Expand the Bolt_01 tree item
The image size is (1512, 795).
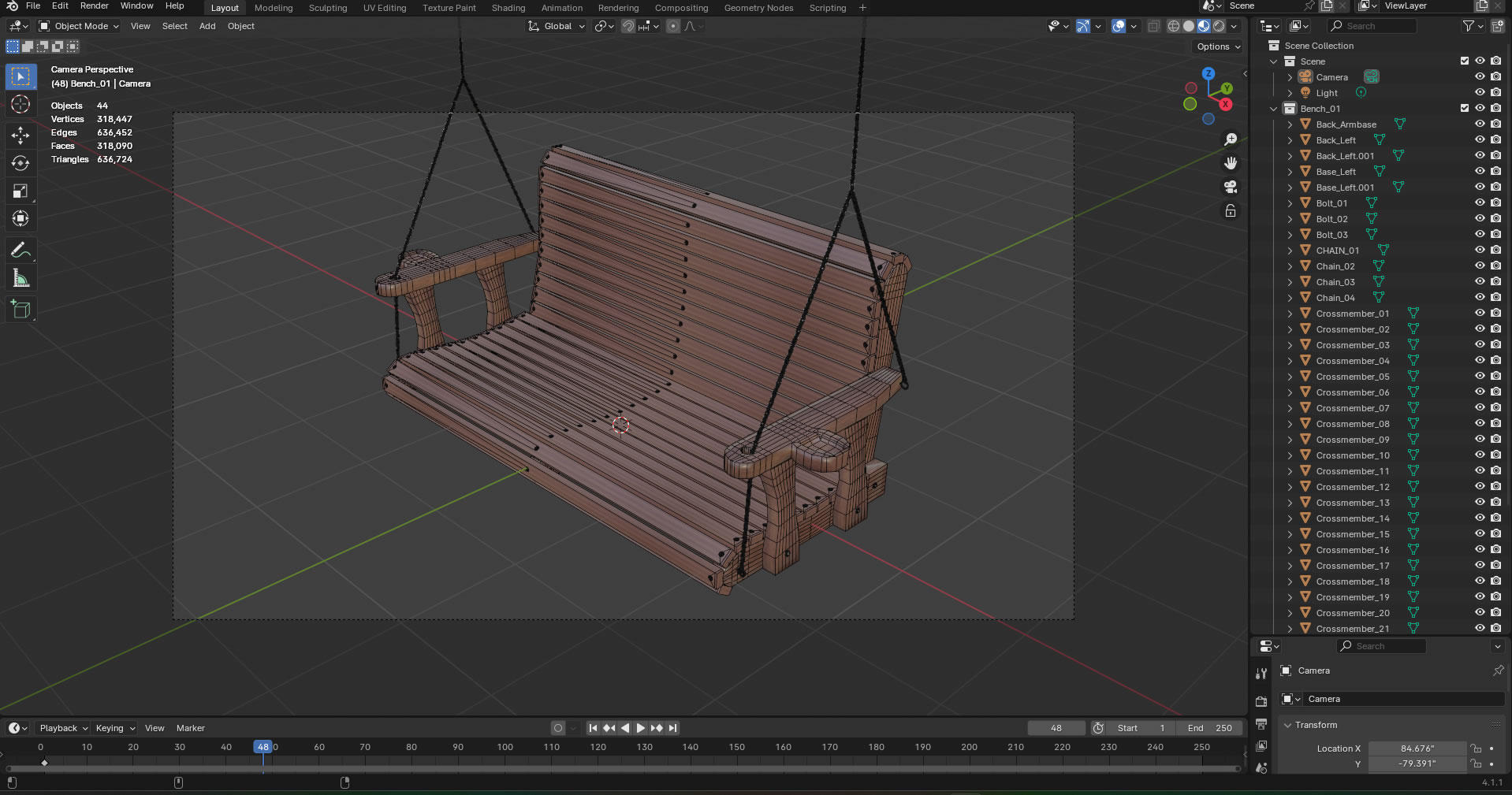(x=1290, y=203)
